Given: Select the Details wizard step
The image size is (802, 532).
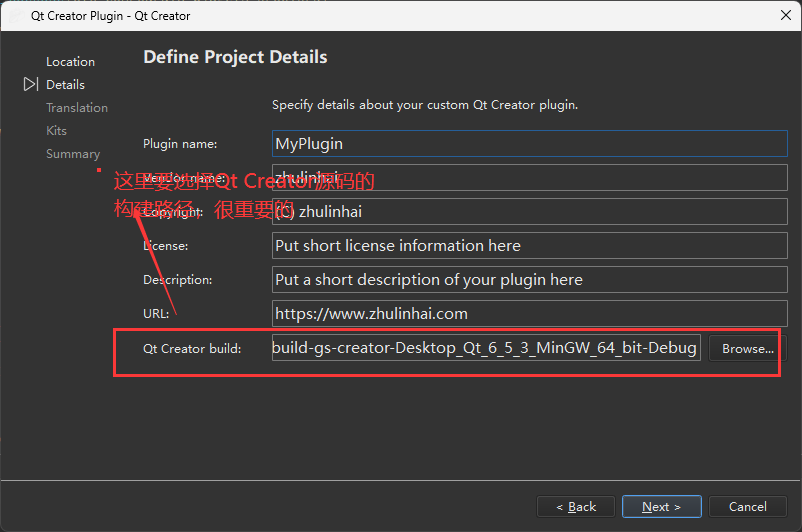Looking at the screenshot, I should tap(65, 85).
